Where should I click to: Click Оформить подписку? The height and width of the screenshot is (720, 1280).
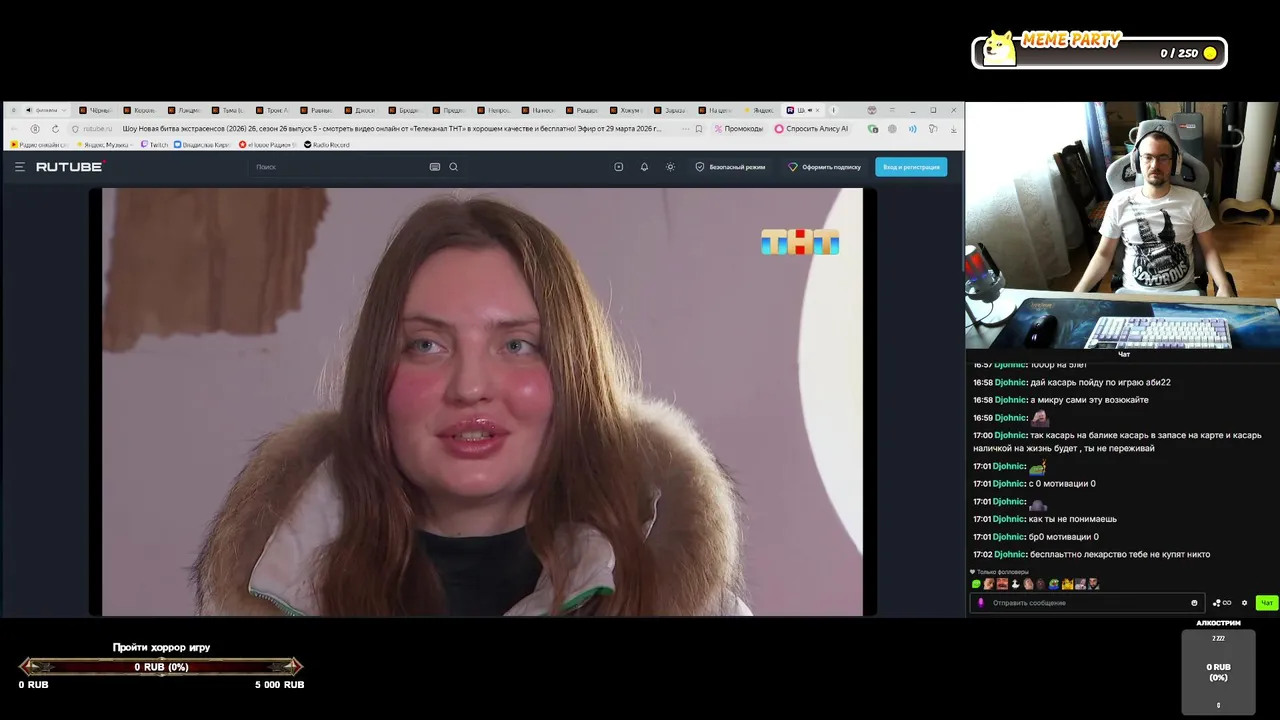tap(824, 167)
